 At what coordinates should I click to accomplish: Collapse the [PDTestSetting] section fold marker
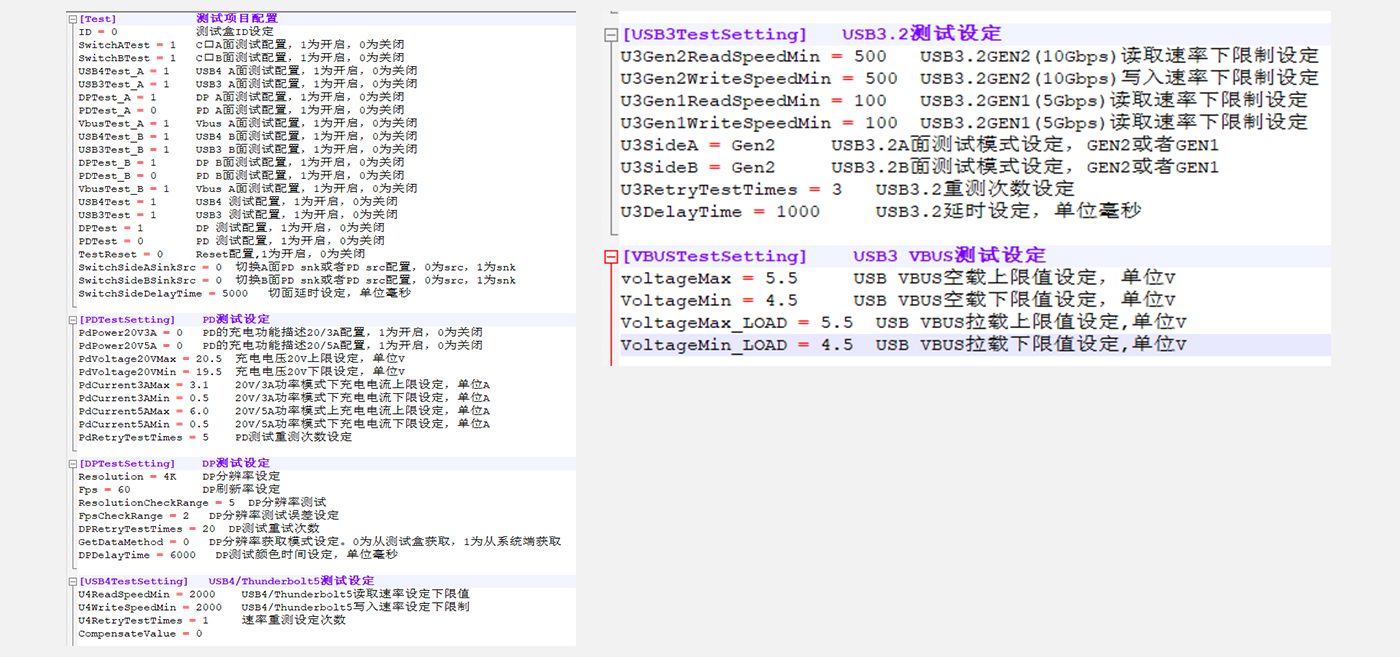coord(72,320)
